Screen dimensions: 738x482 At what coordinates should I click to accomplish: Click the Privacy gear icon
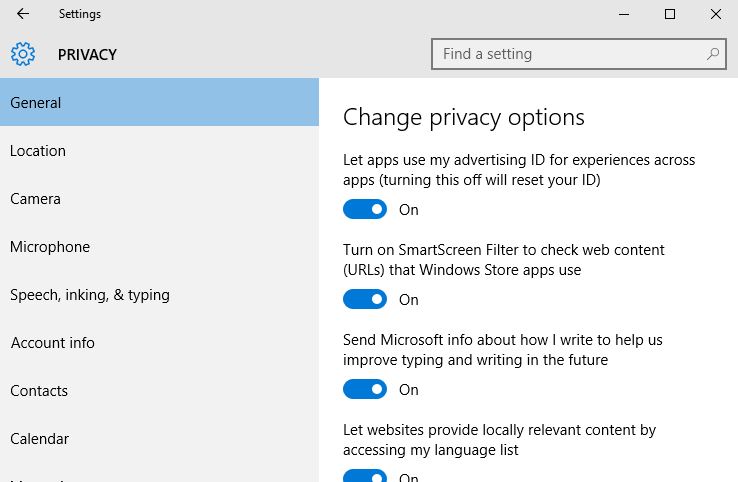point(23,54)
